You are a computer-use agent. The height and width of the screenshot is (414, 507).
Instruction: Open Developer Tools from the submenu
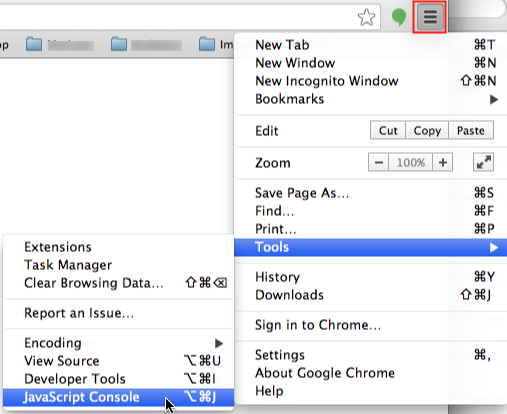coord(118,379)
